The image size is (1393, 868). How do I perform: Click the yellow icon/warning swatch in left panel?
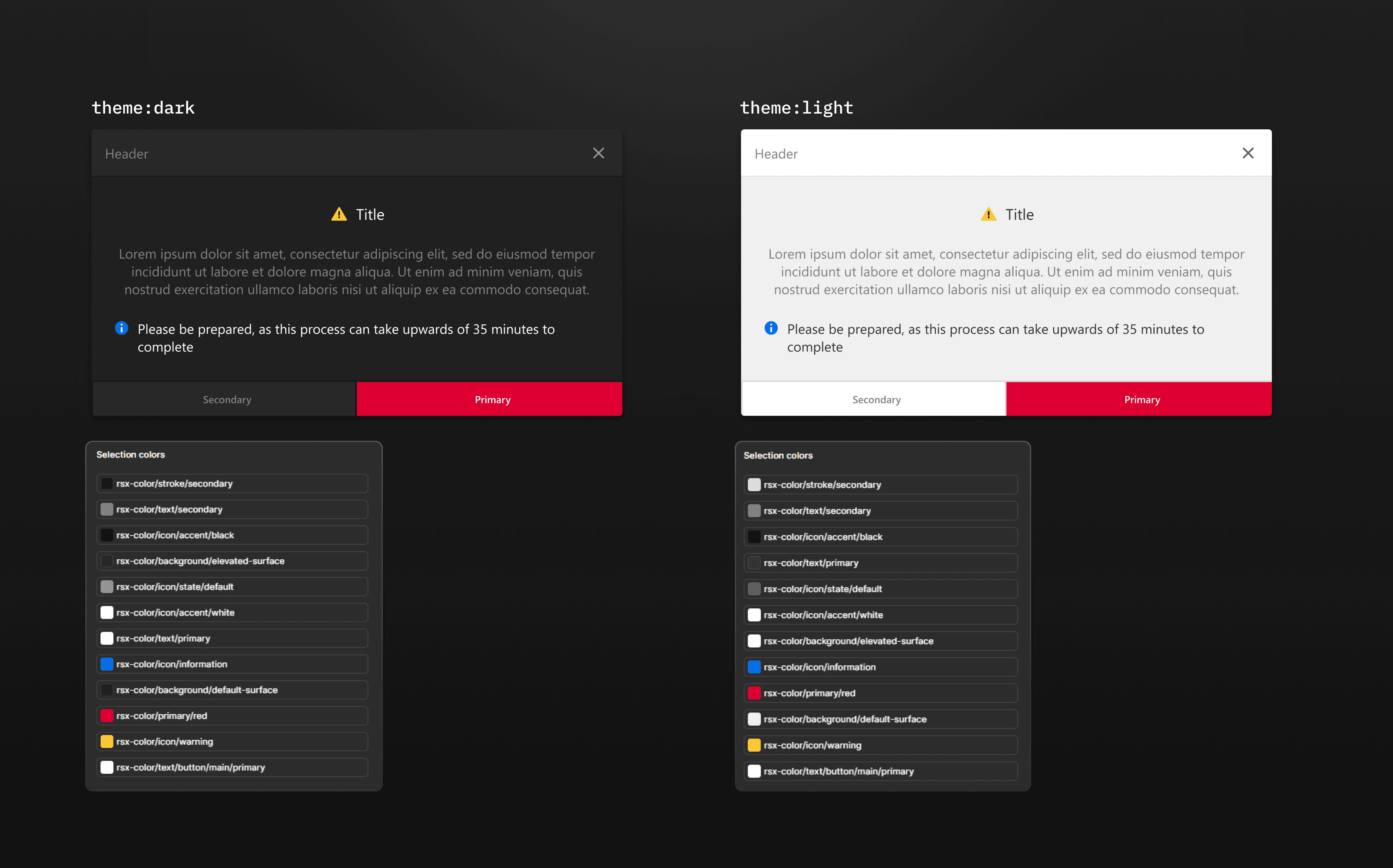pyautogui.click(x=107, y=741)
